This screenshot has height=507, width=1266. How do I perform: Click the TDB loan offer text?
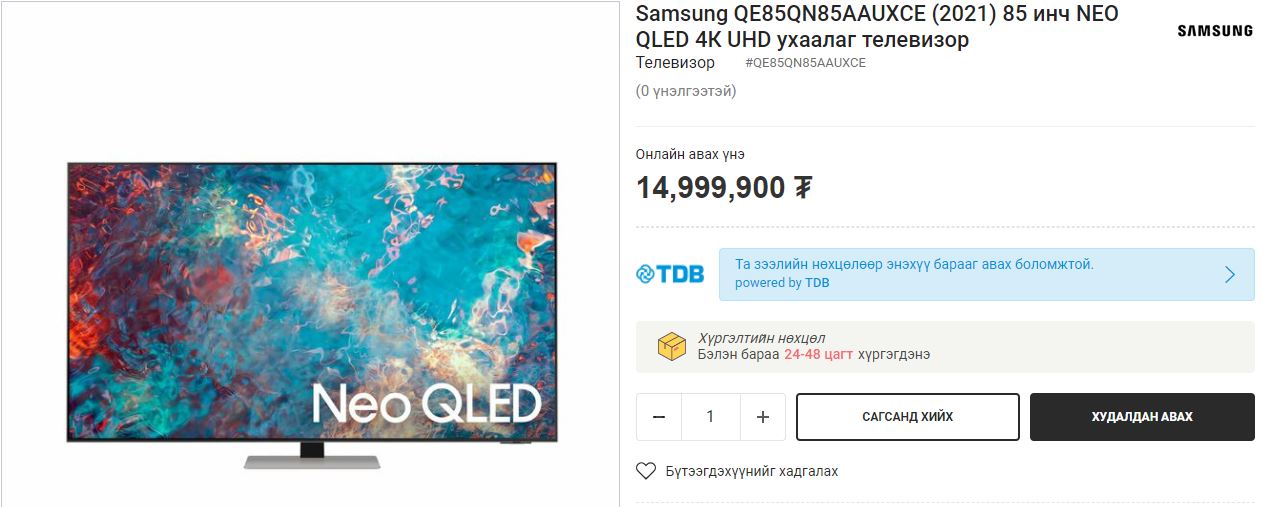coord(914,265)
